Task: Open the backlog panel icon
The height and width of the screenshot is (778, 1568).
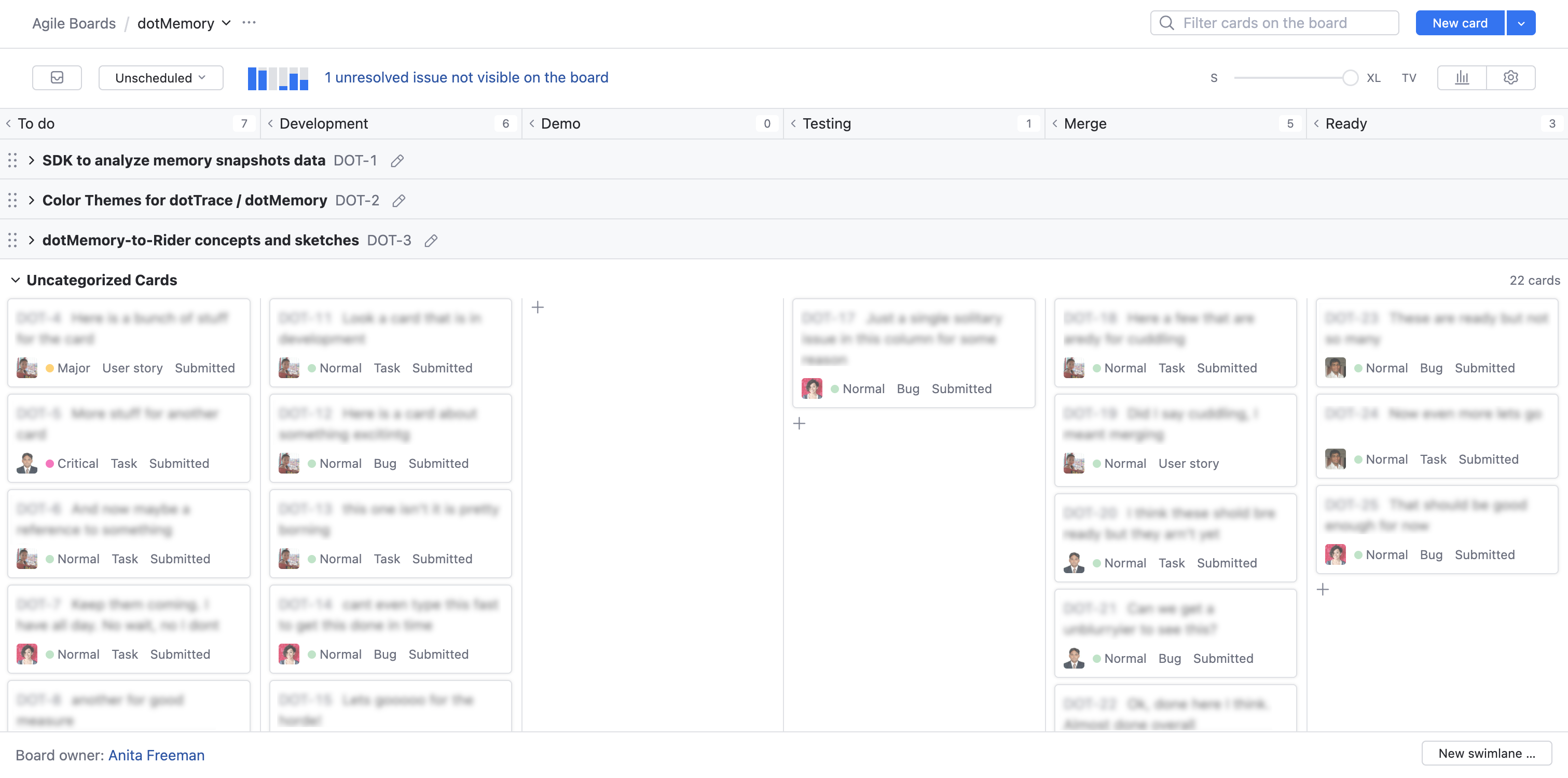Action: click(x=57, y=77)
